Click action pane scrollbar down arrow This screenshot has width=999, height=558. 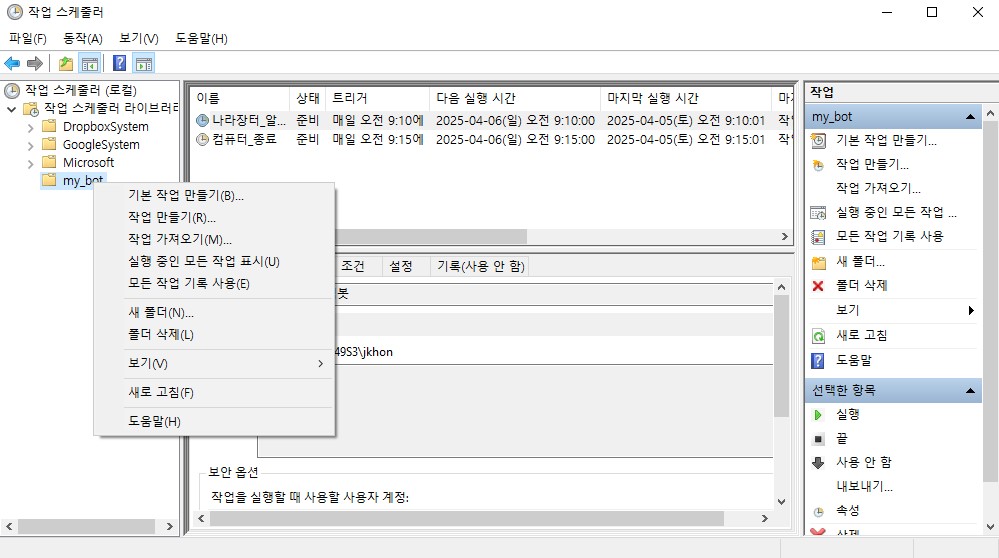click(x=990, y=527)
